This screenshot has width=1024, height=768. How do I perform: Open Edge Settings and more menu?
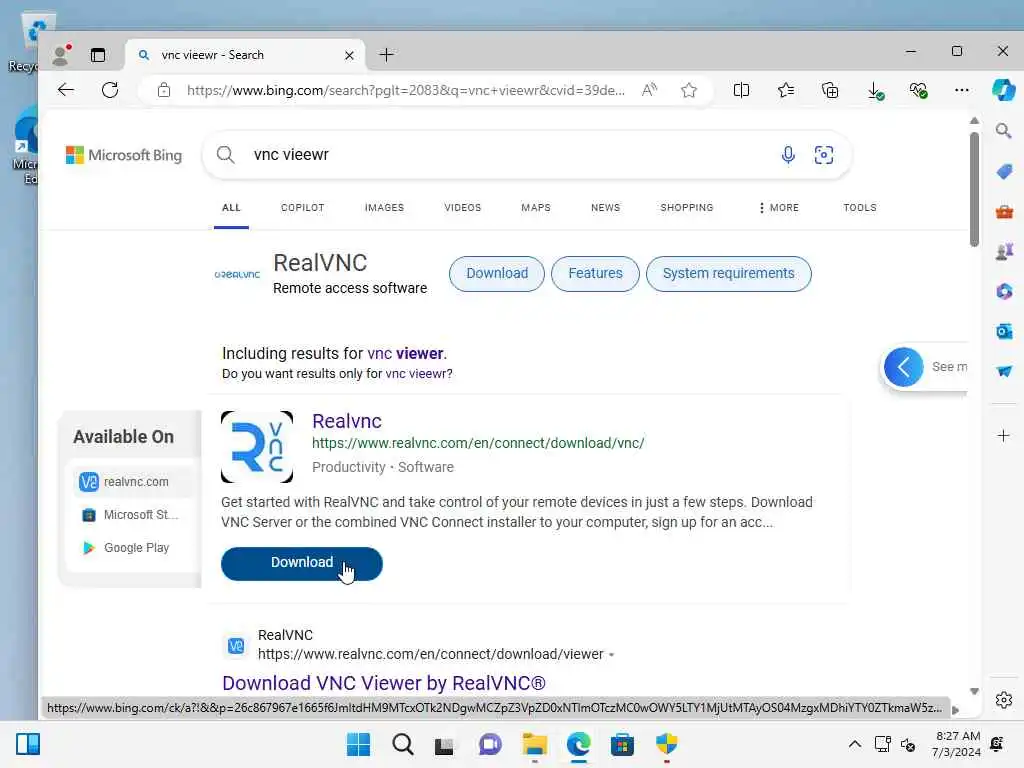tap(962, 90)
